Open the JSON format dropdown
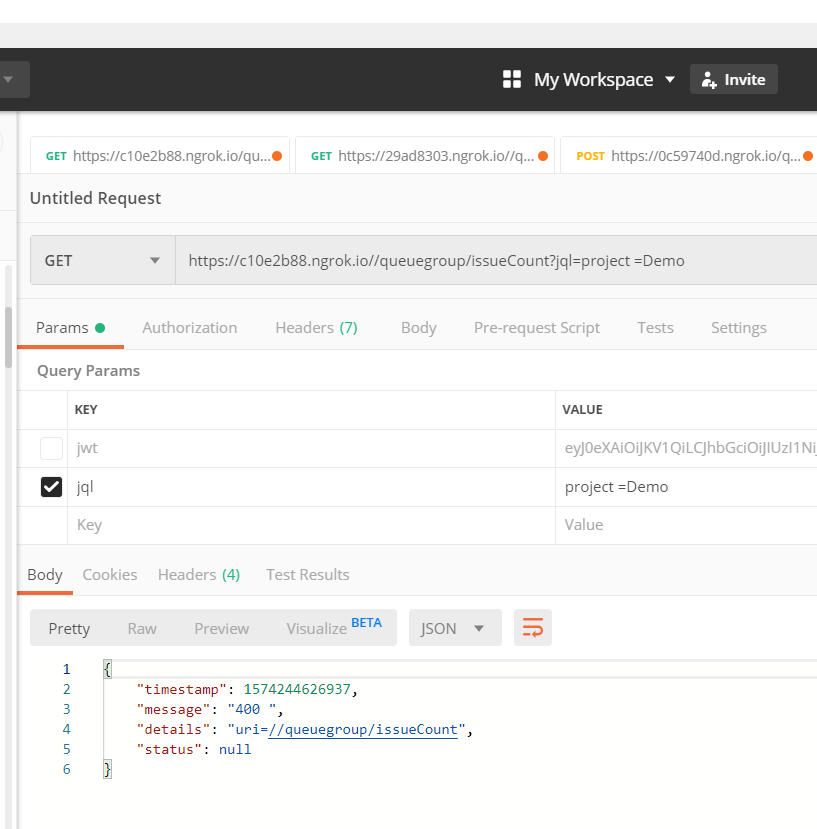This screenshot has width=817, height=829. 454,628
